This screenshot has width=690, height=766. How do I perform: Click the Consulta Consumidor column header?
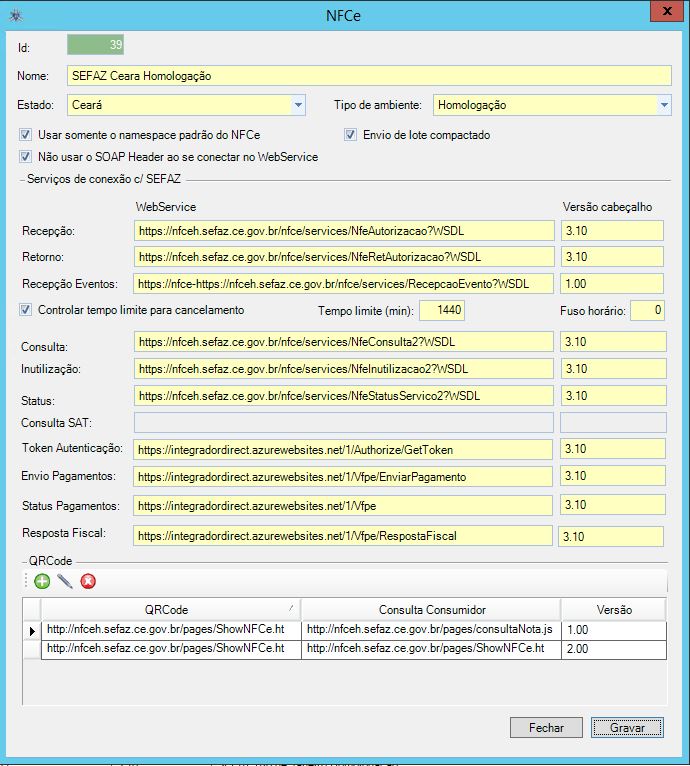430,610
